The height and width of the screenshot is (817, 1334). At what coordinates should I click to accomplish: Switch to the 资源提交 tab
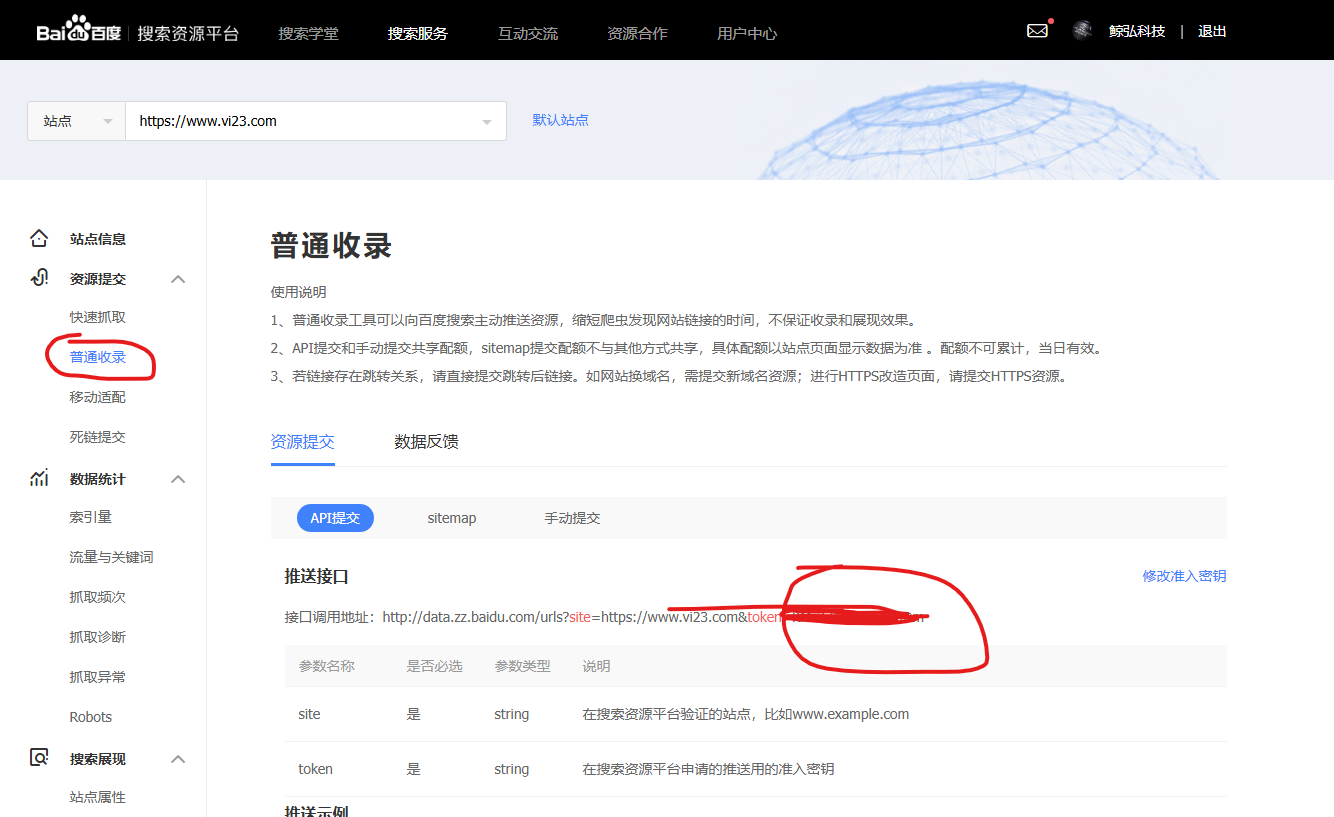click(x=302, y=442)
